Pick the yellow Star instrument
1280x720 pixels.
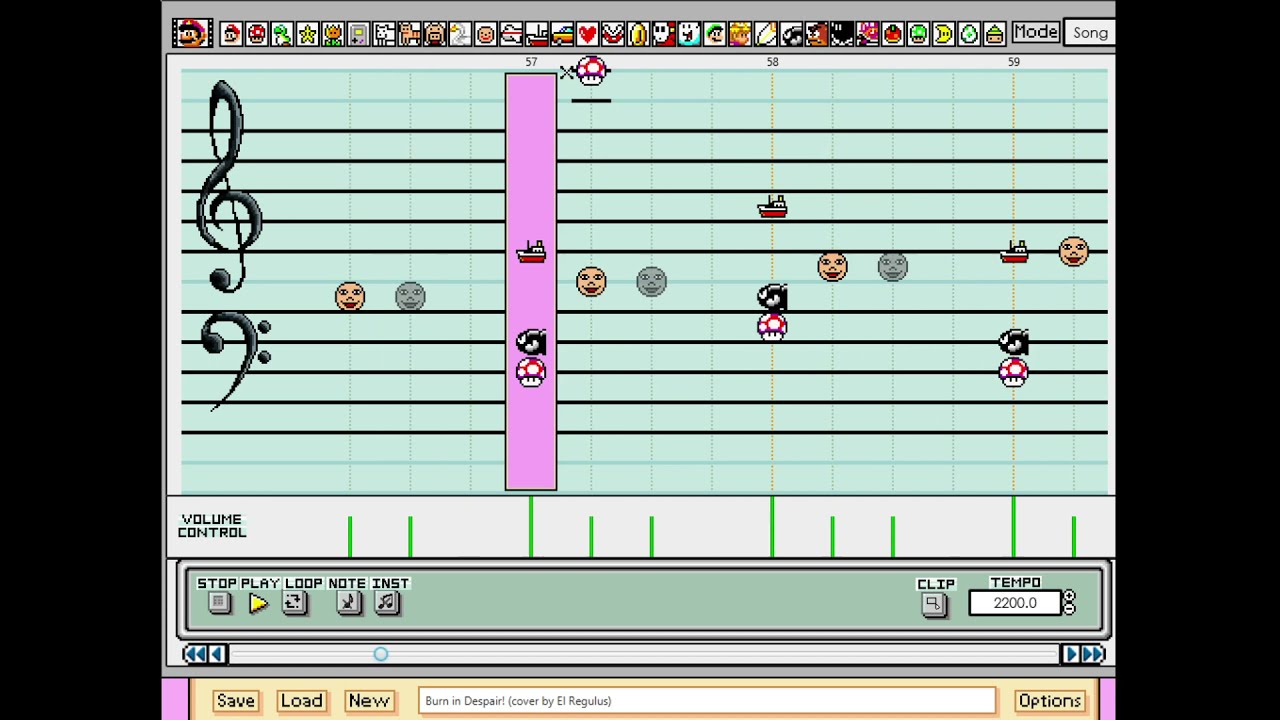pos(307,34)
